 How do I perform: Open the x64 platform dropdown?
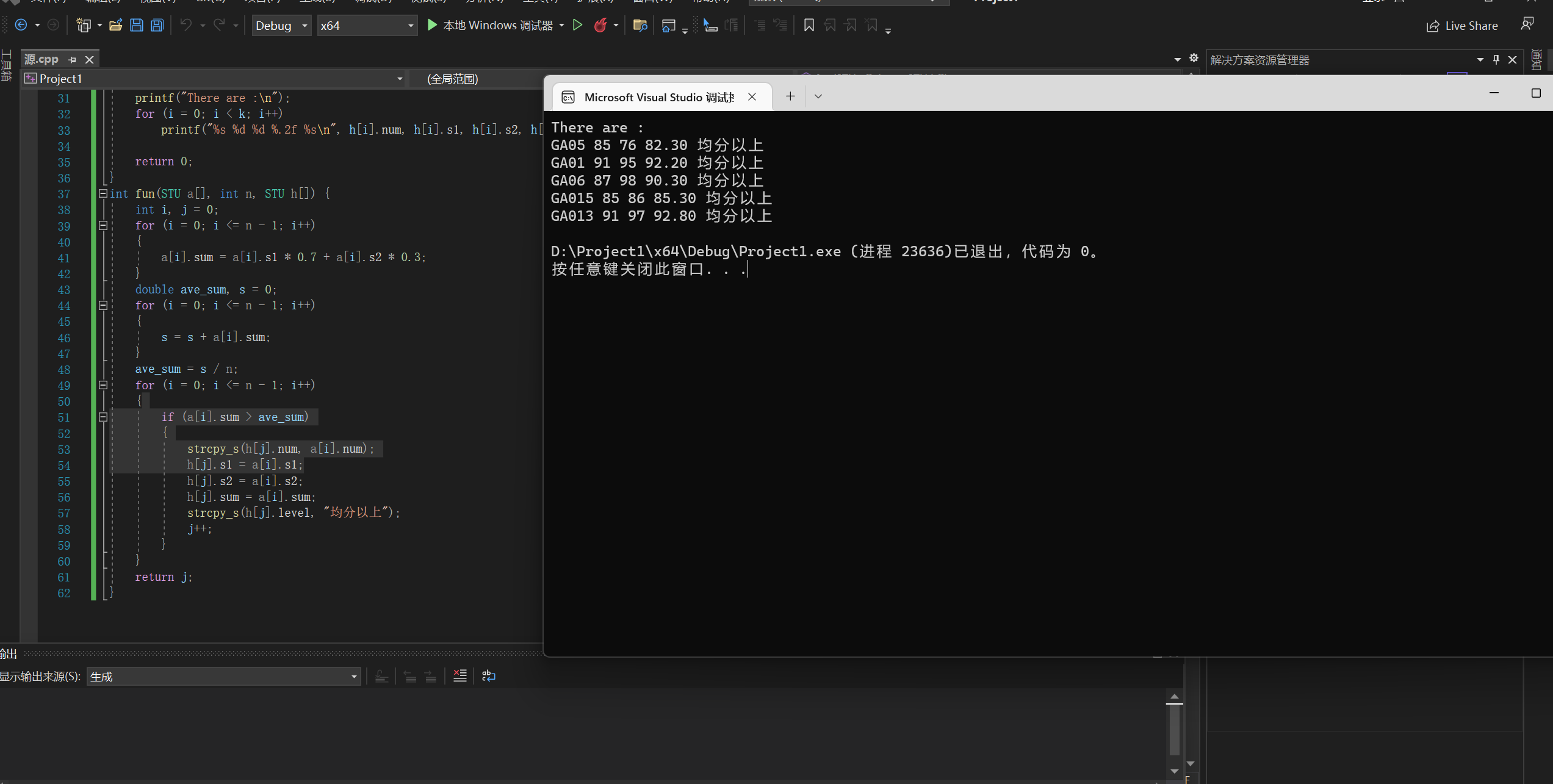tap(367, 26)
